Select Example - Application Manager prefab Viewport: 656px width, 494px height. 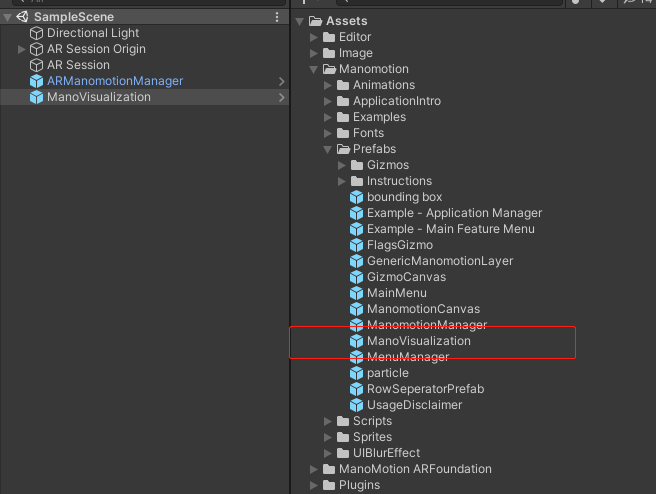(454, 213)
